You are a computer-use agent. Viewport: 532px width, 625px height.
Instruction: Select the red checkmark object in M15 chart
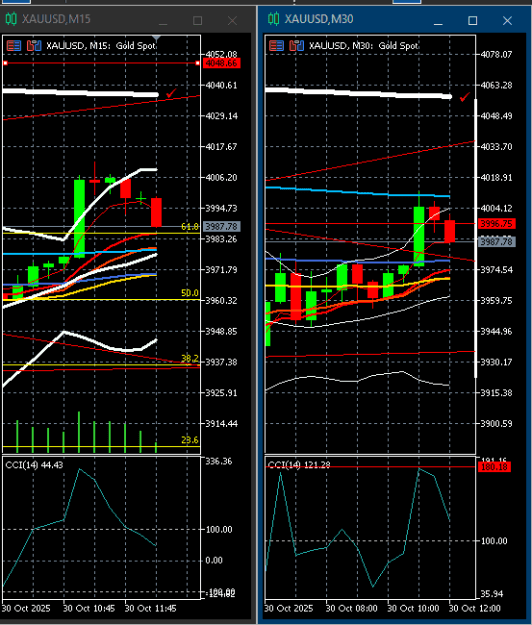click(171, 93)
